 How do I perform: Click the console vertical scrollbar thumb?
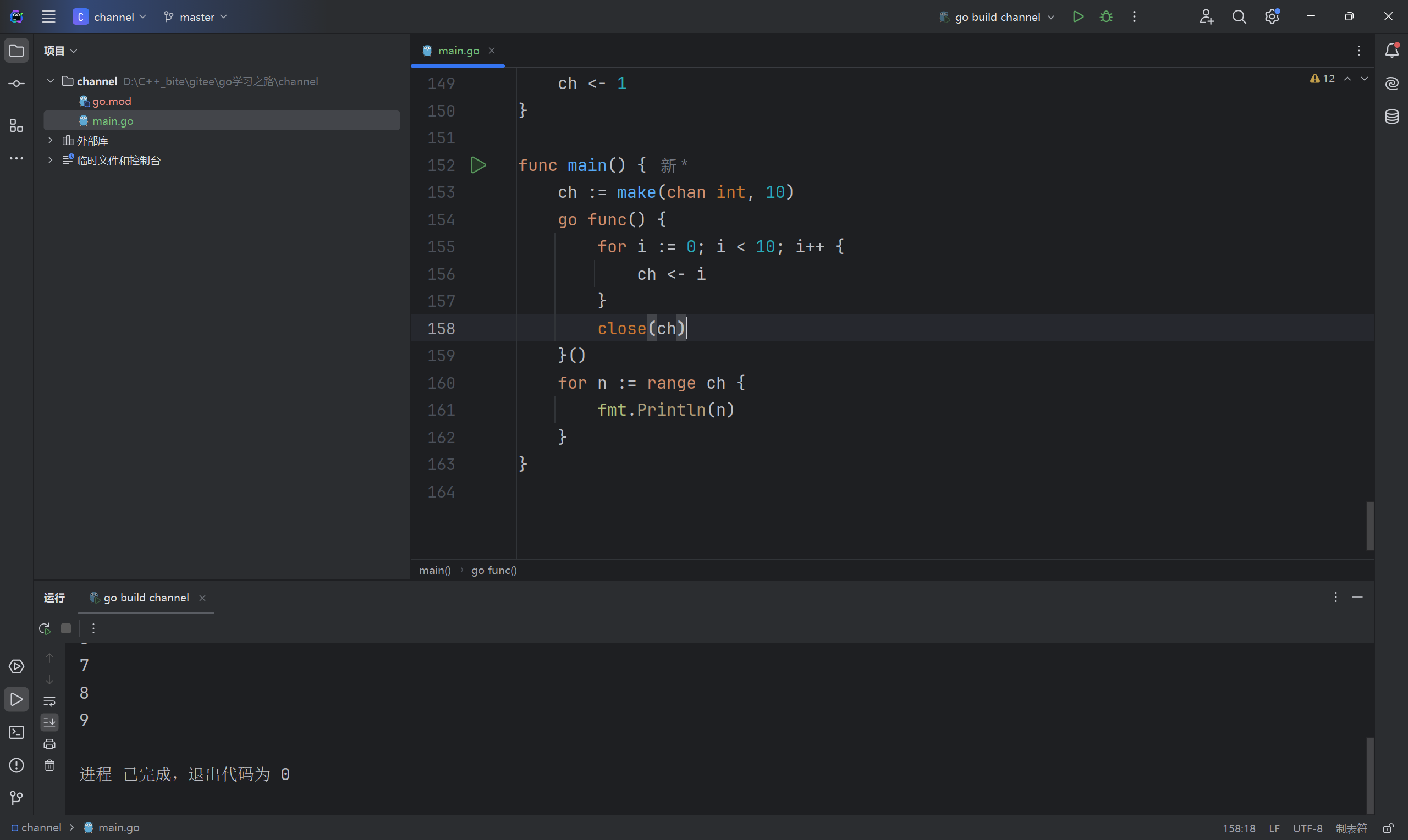[1370, 776]
